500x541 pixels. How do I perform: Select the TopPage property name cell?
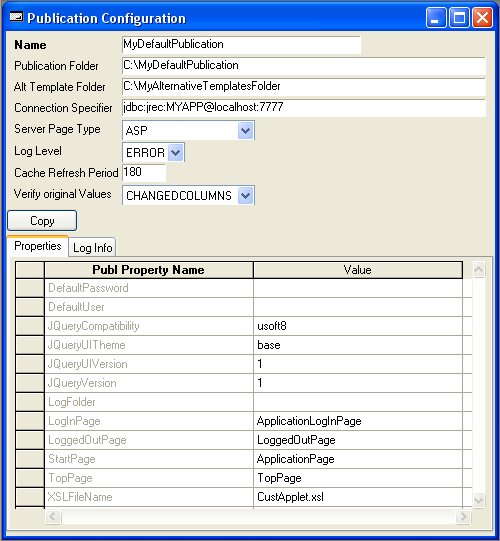149,478
